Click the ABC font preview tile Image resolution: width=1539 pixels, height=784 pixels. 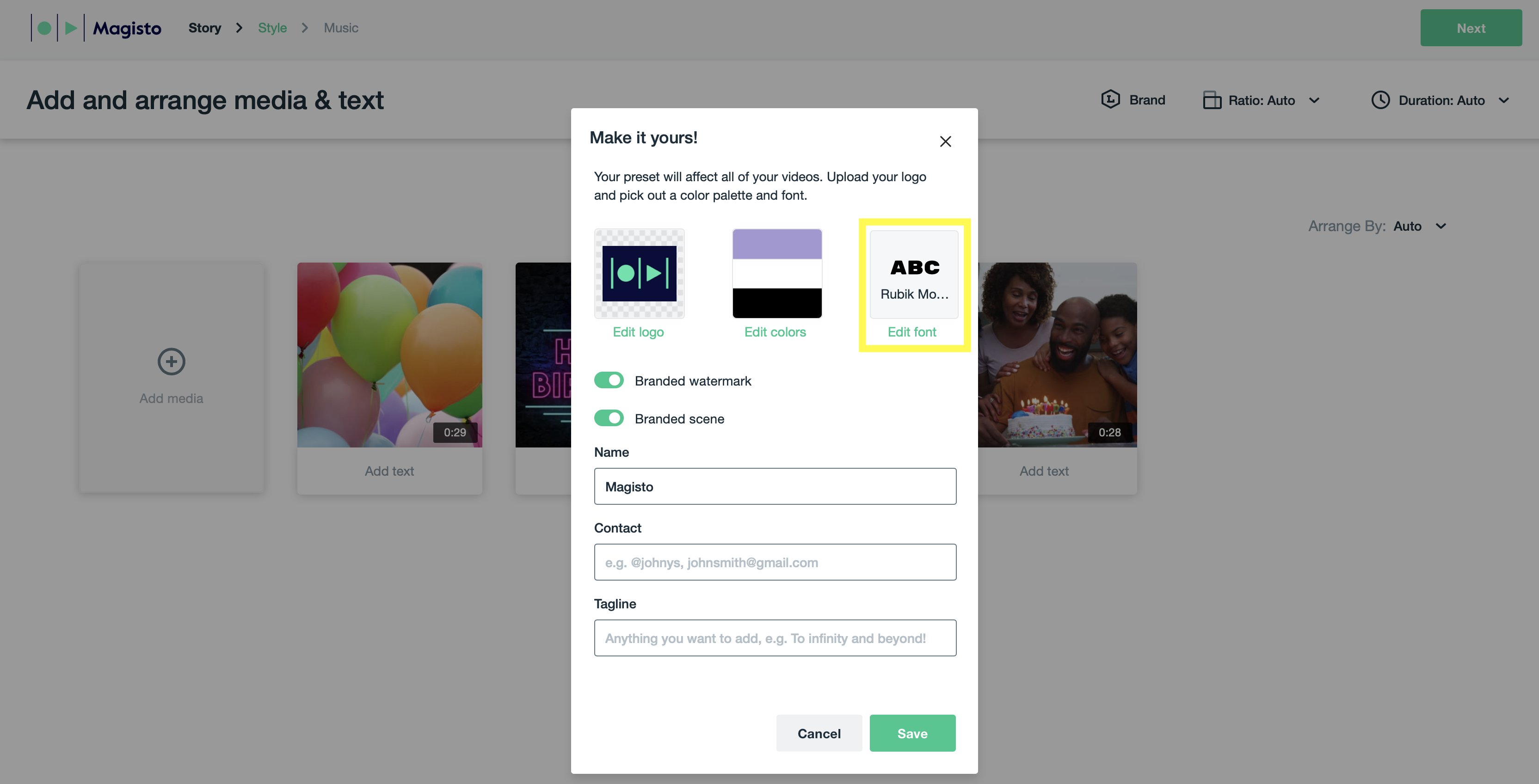pyautogui.click(x=914, y=274)
